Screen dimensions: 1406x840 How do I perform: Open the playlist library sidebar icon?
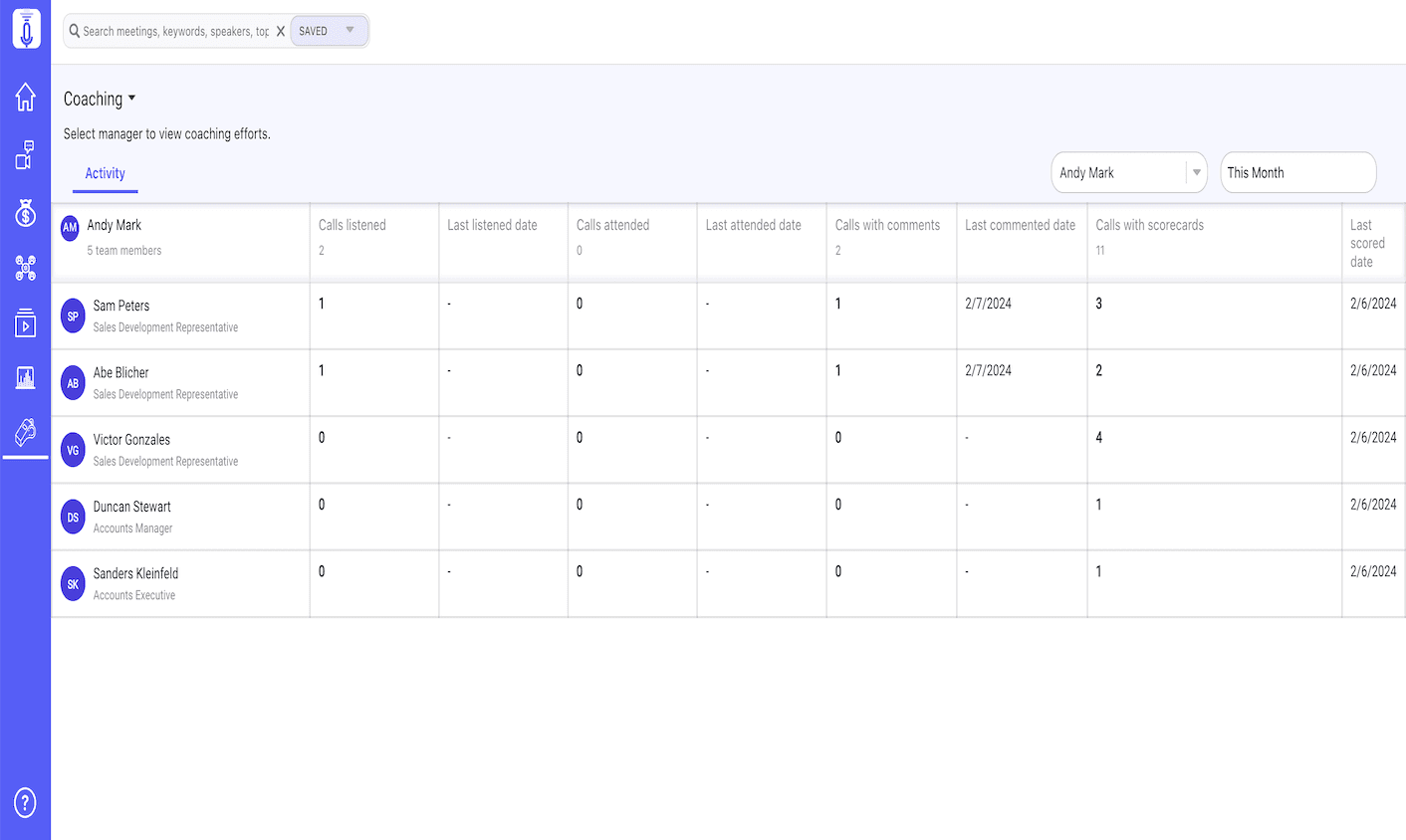(x=26, y=322)
